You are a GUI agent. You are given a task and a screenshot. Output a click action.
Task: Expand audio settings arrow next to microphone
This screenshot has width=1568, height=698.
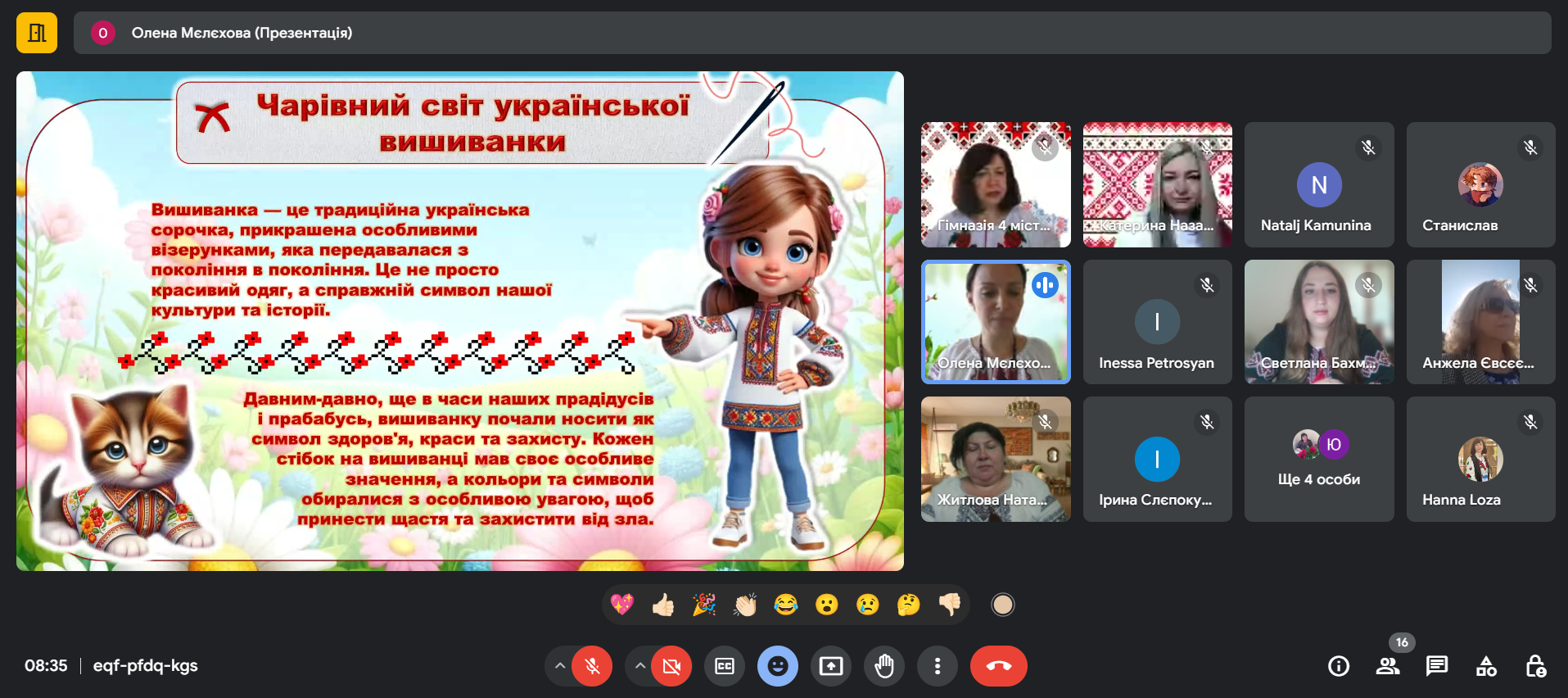tap(560, 666)
